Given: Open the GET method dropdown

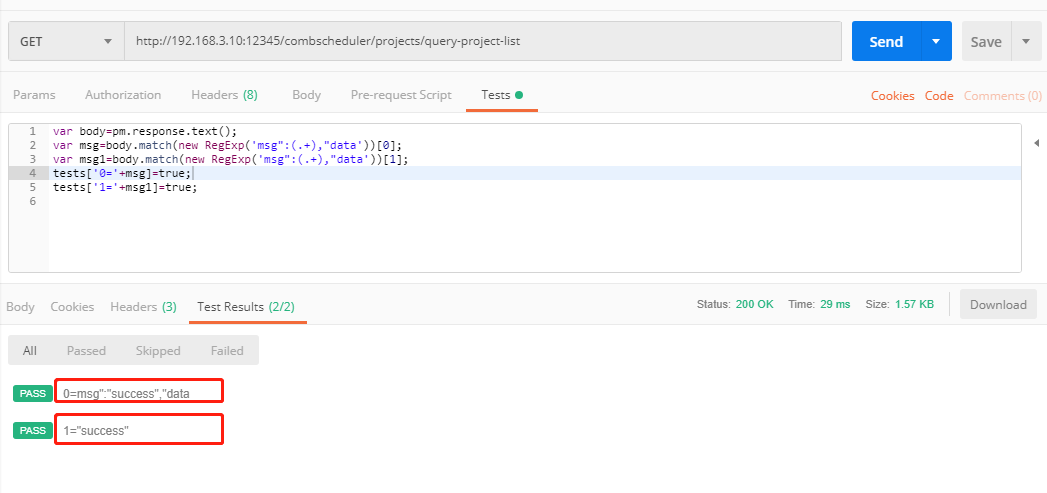Looking at the screenshot, I should click(66, 41).
